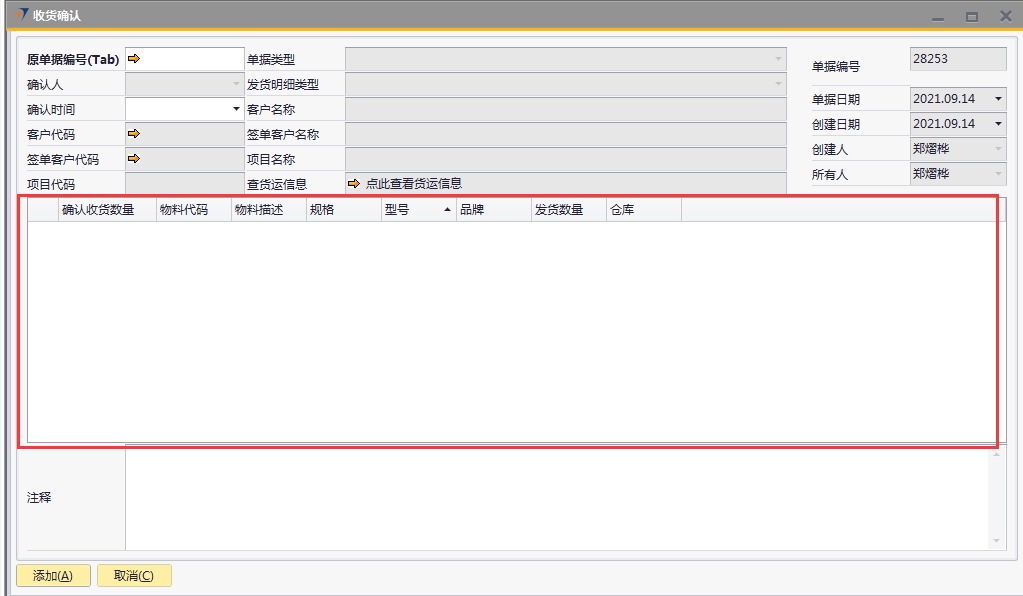
Task: Click the application logo in title bar
Action: tap(21, 15)
